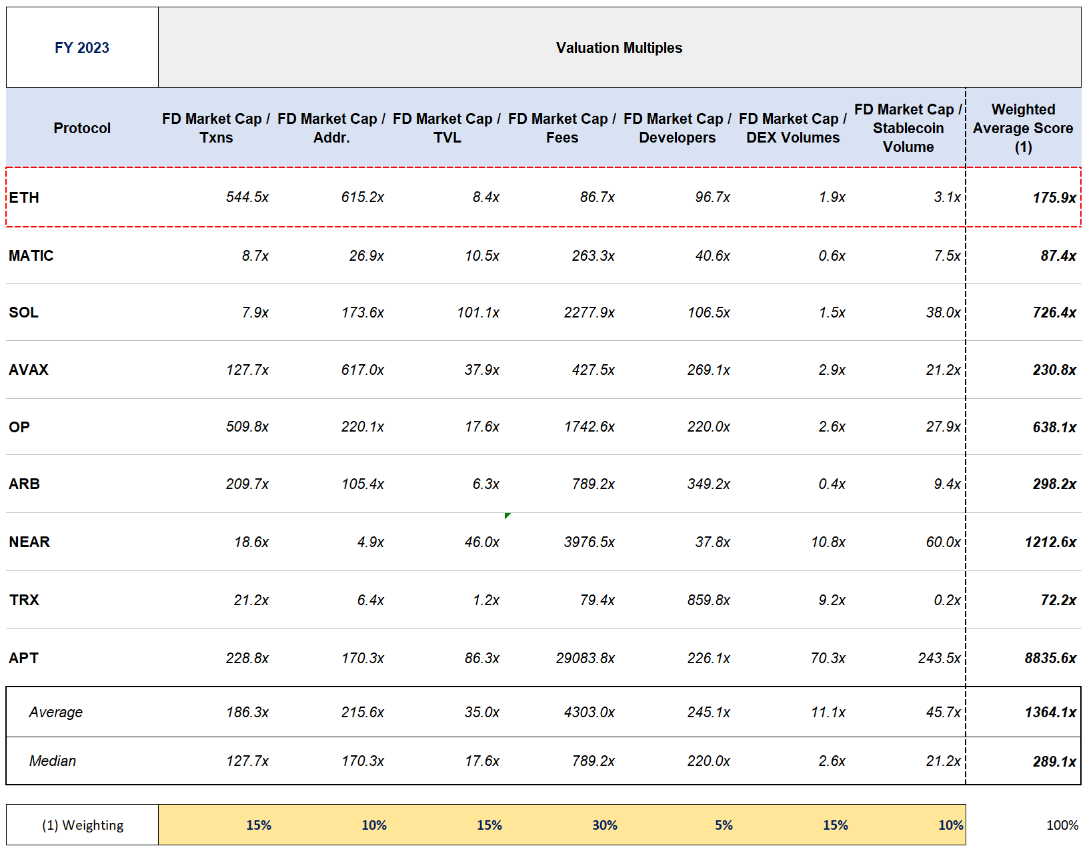Click the (1) Weighting label cell
Screen dimensions: 1092x856
82,825
